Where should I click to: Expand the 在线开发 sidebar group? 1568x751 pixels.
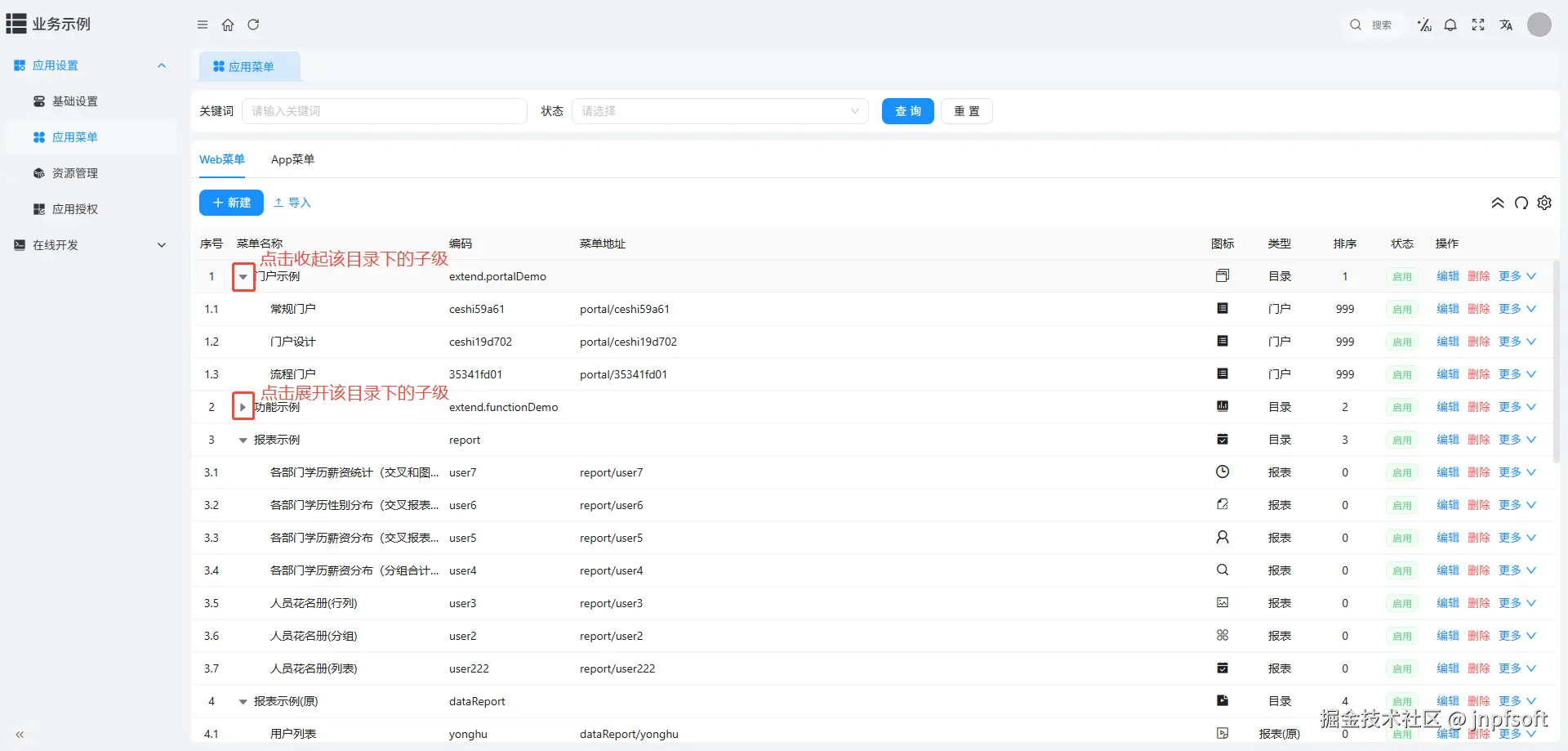(x=91, y=245)
